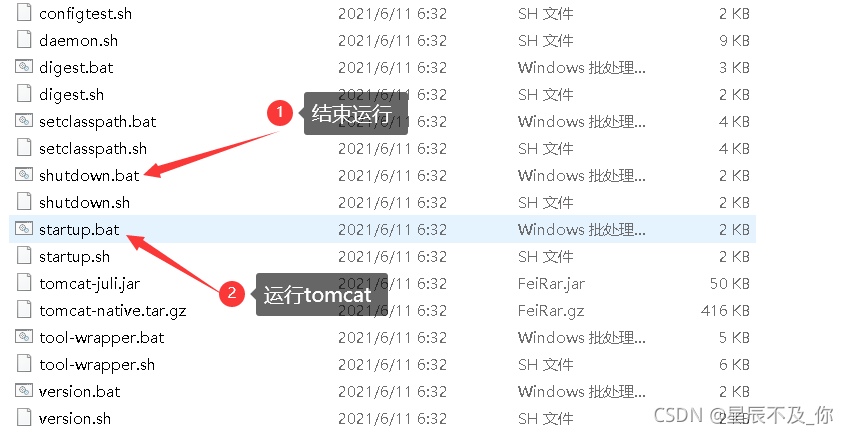Click the tool-wrapper.bat file icon
Viewport: 848px width, 435px height.
[24, 338]
